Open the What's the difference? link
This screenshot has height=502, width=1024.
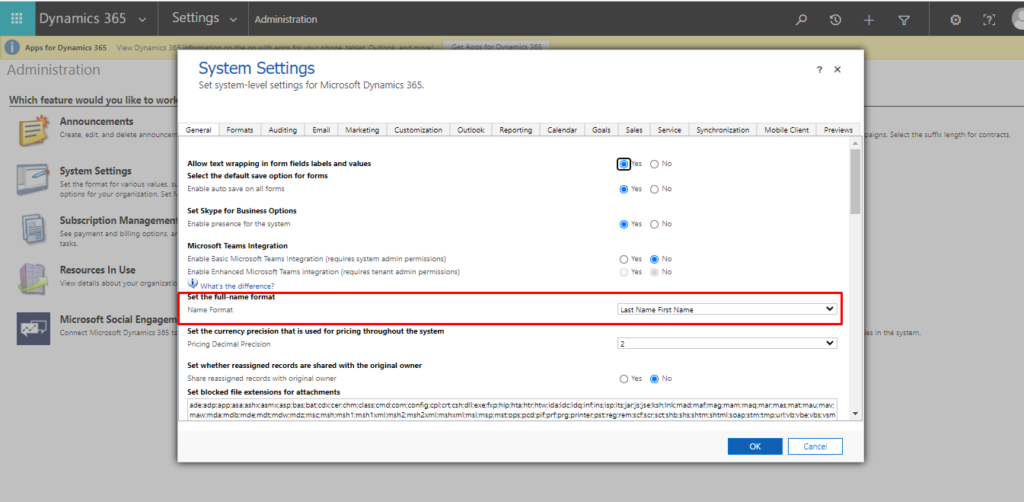(237, 286)
